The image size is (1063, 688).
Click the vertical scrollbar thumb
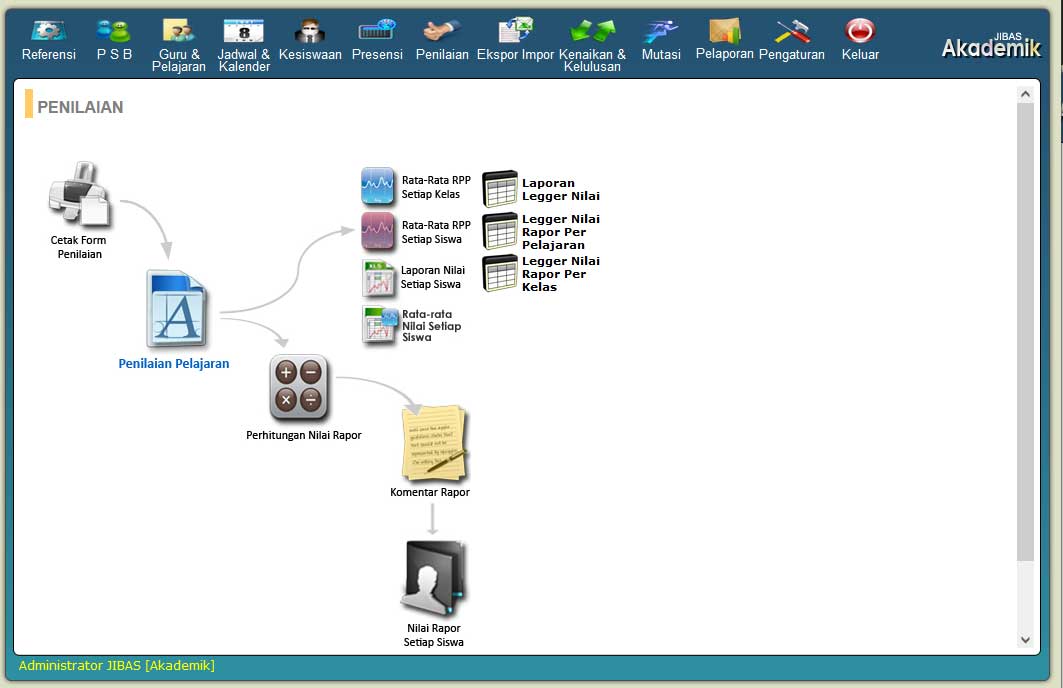(1025, 332)
